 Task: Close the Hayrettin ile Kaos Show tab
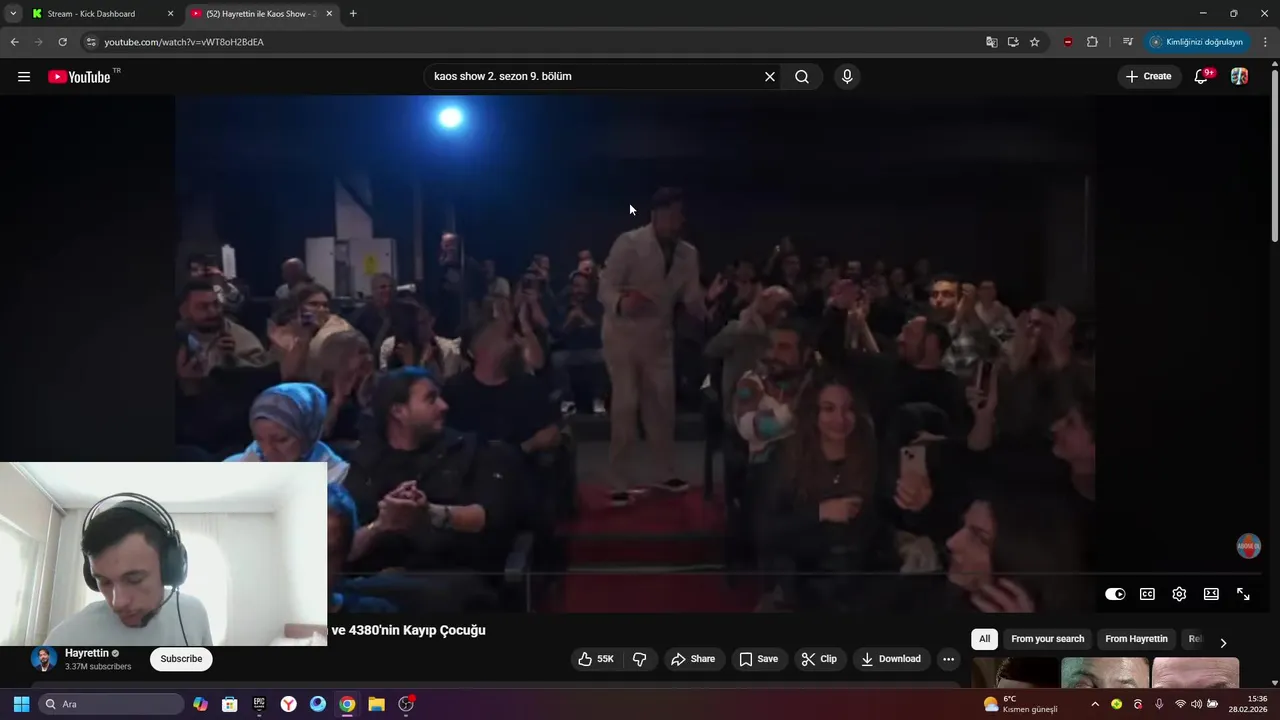tap(329, 14)
